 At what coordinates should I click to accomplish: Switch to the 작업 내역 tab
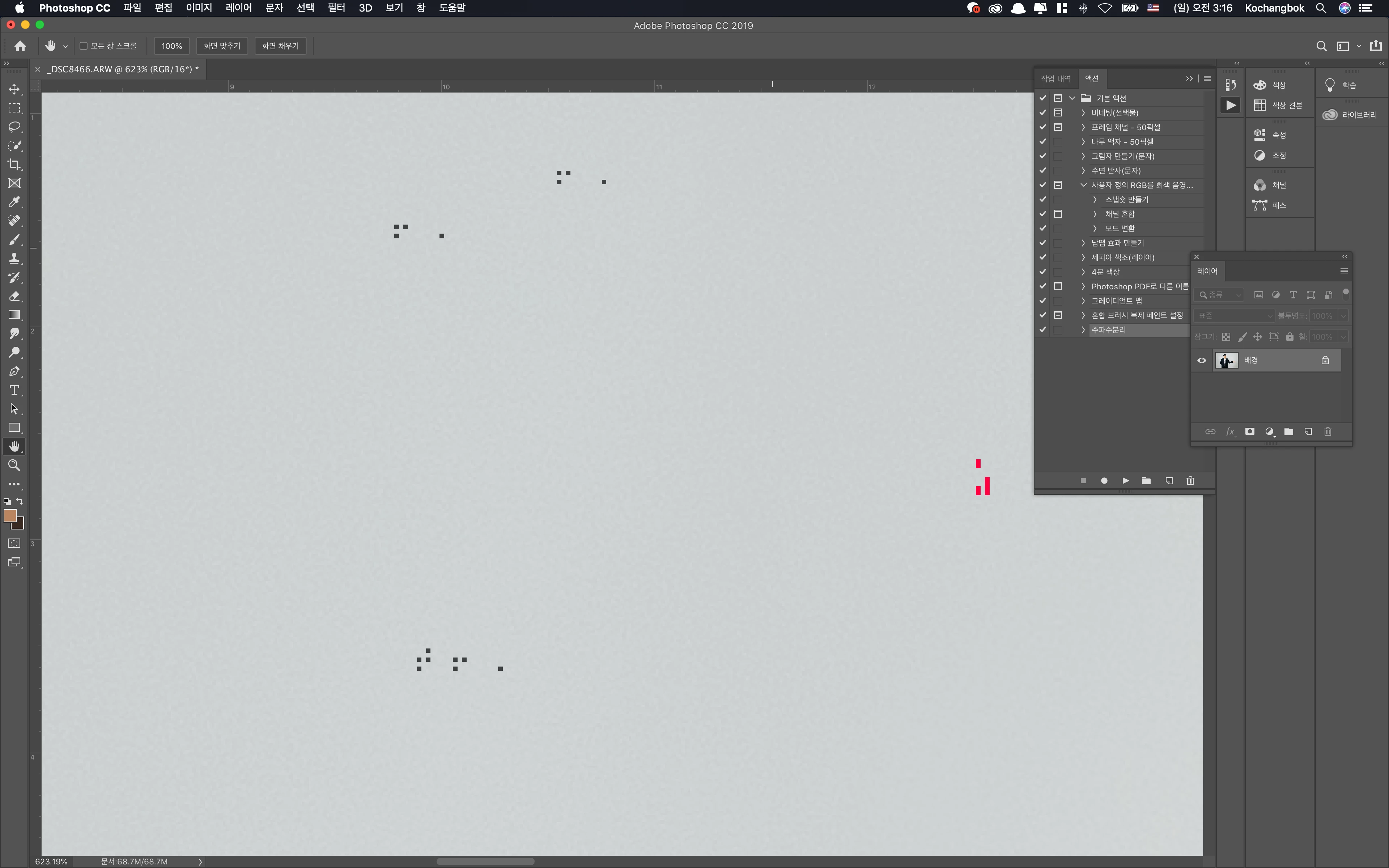[x=1055, y=78]
